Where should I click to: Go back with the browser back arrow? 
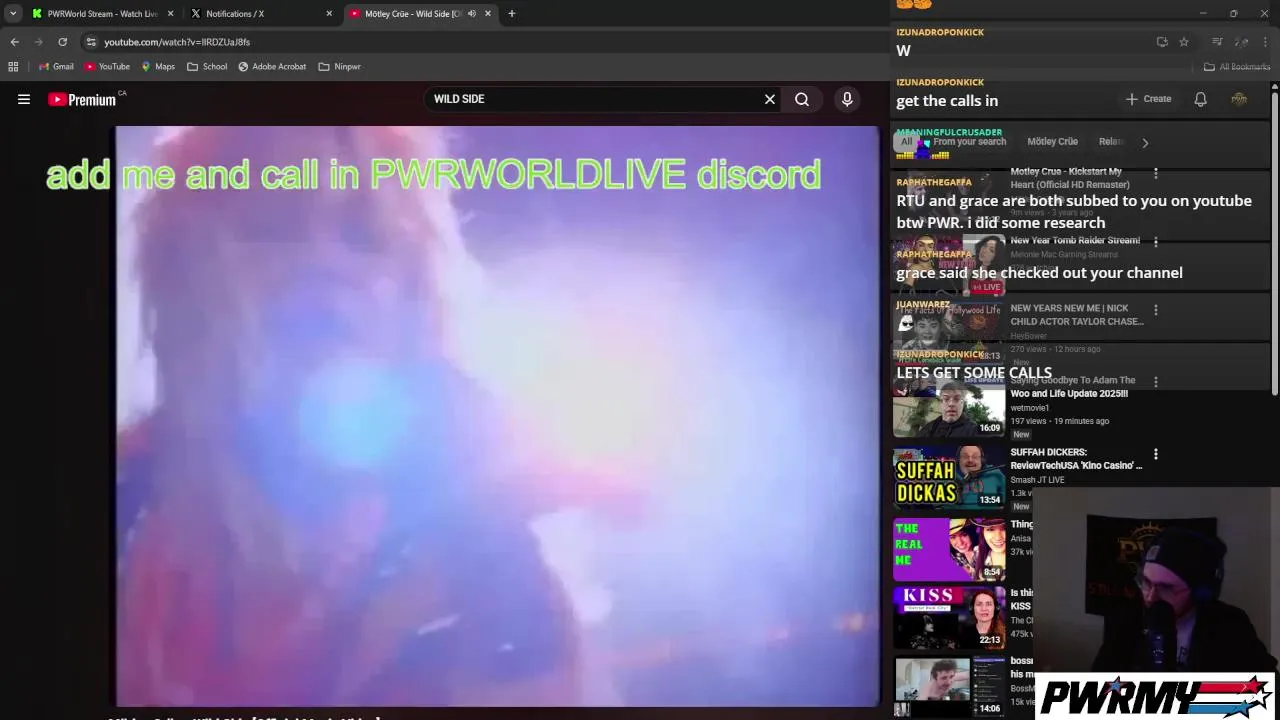click(x=14, y=42)
